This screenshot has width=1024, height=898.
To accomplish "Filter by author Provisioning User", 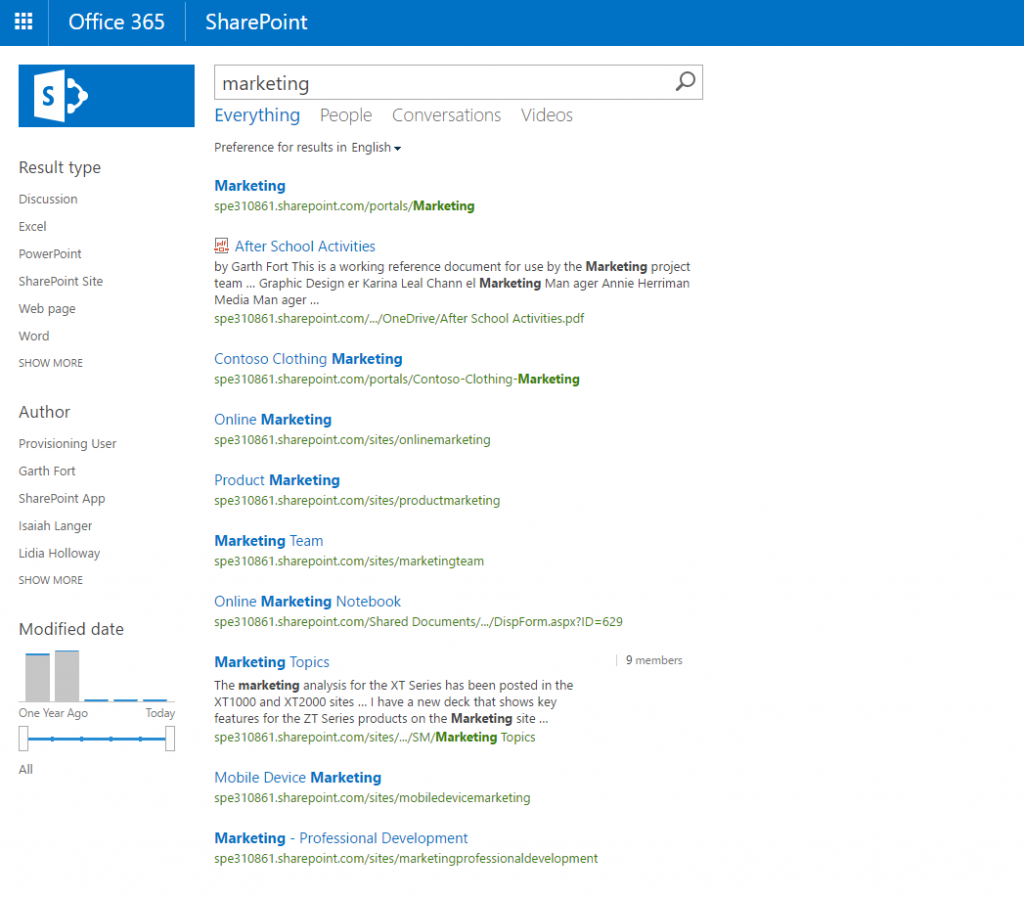I will [x=67, y=443].
